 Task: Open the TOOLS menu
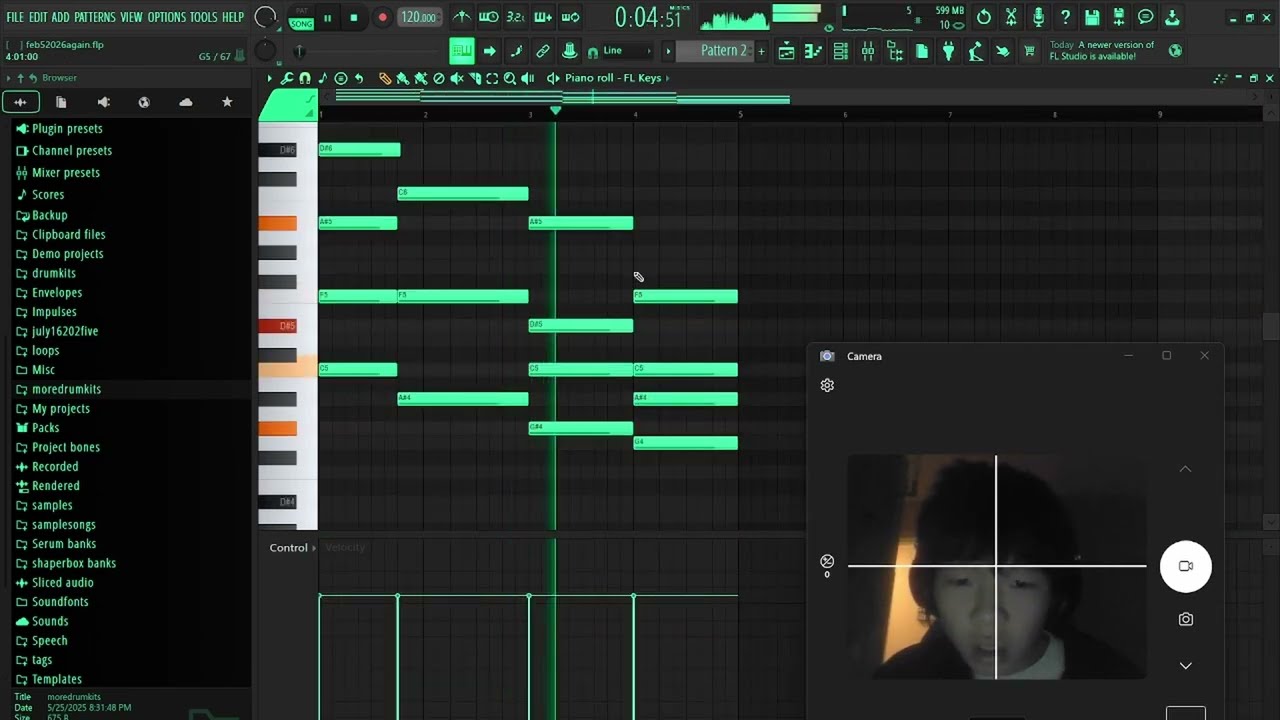point(203,17)
